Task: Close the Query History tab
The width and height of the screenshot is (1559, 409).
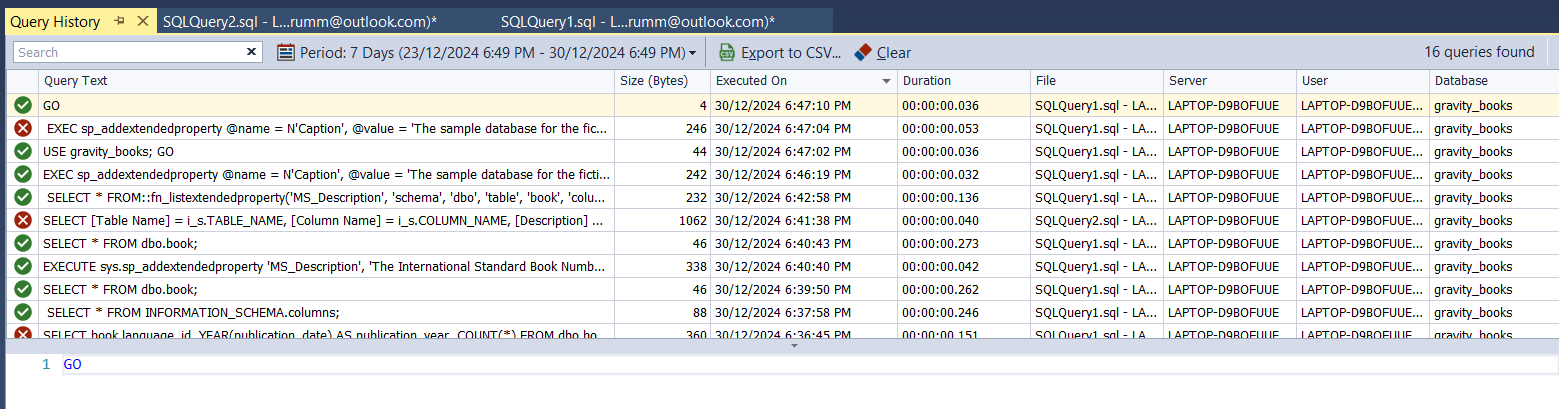Action: click(x=142, y=21)
